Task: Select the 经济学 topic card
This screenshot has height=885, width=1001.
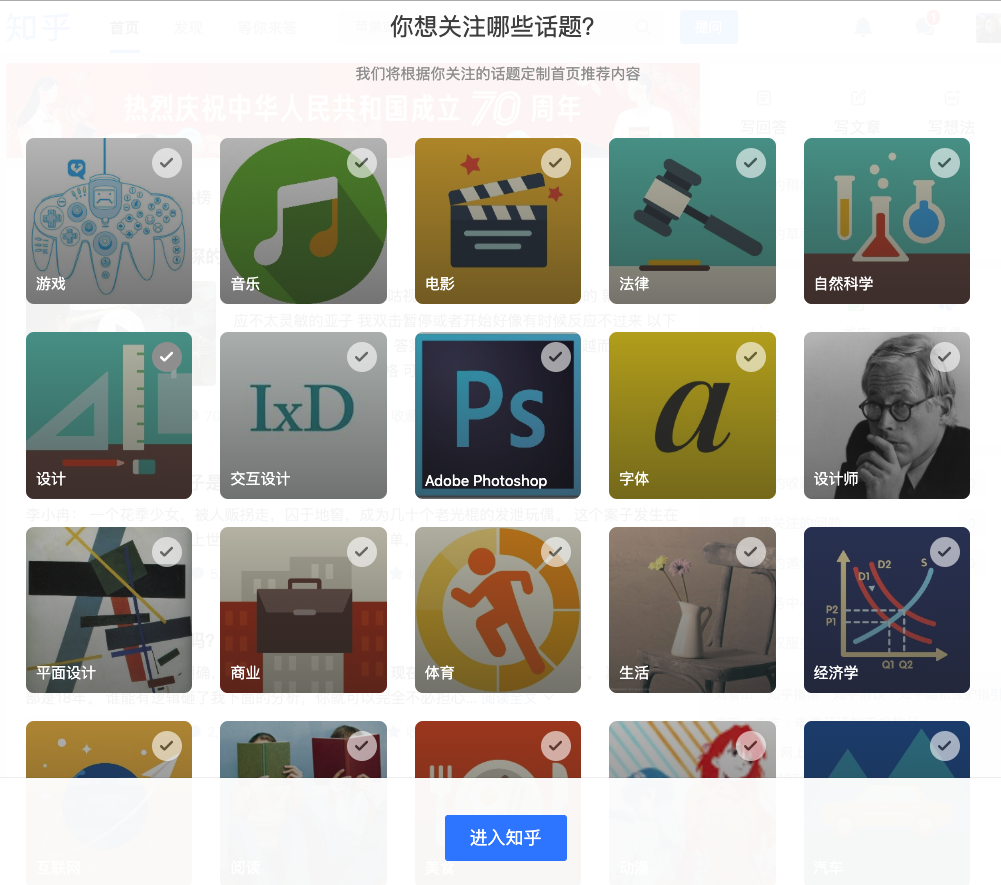Action: point(887,610)
